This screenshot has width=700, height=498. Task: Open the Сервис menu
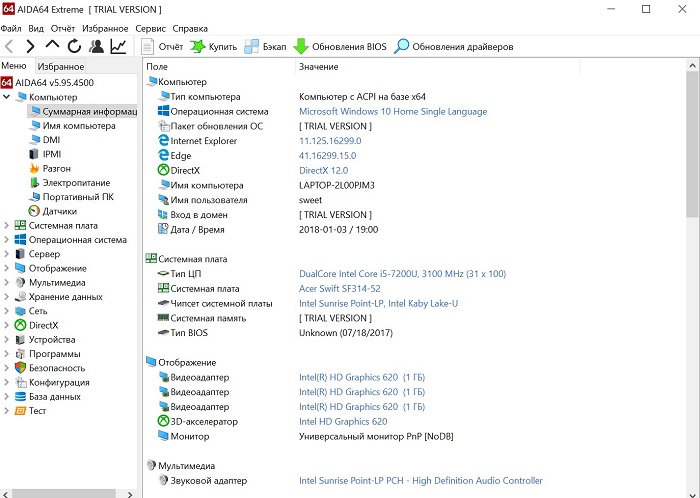coord(150,29)
